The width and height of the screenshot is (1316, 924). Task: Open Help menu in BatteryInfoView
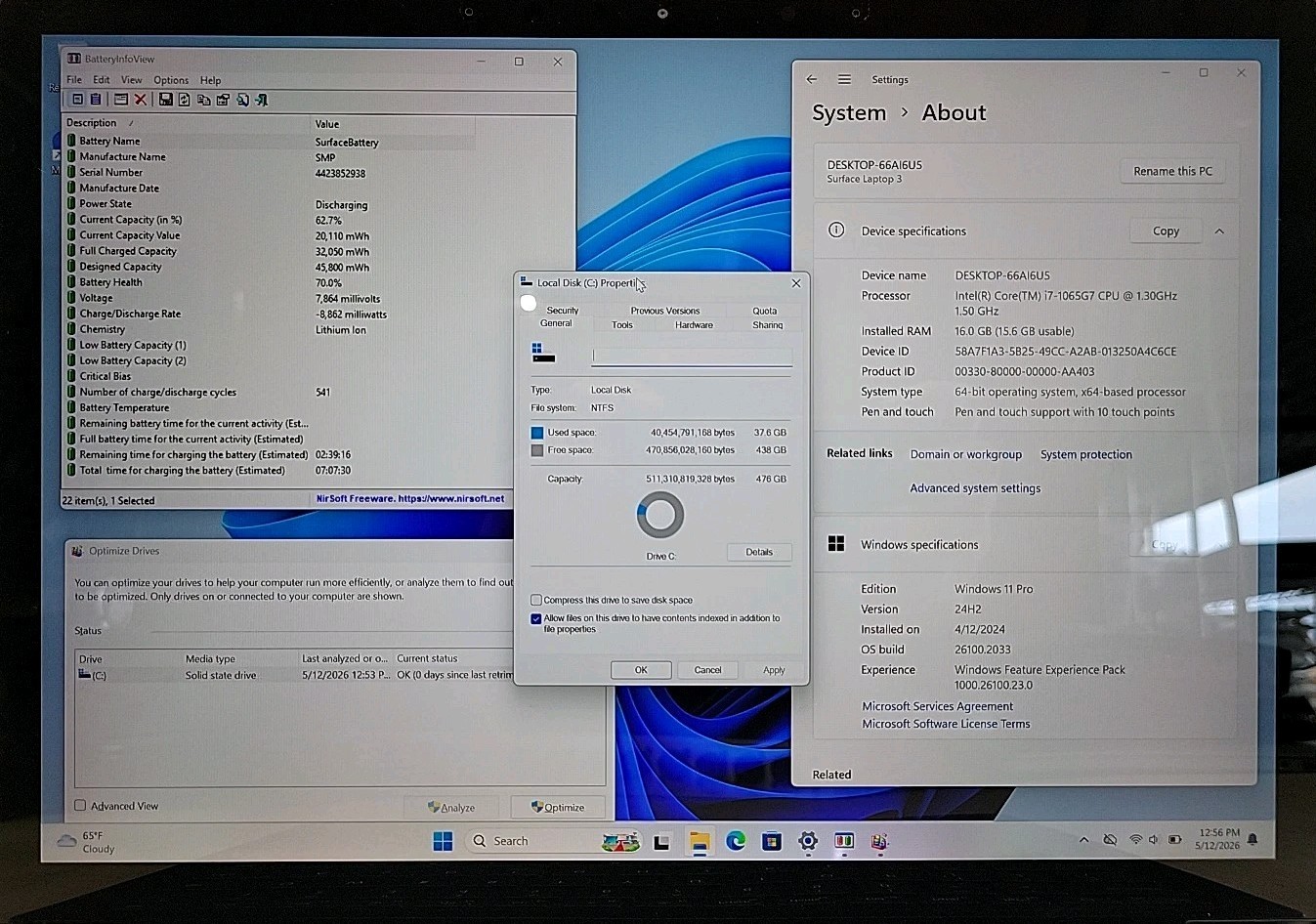tap(211, 80)
